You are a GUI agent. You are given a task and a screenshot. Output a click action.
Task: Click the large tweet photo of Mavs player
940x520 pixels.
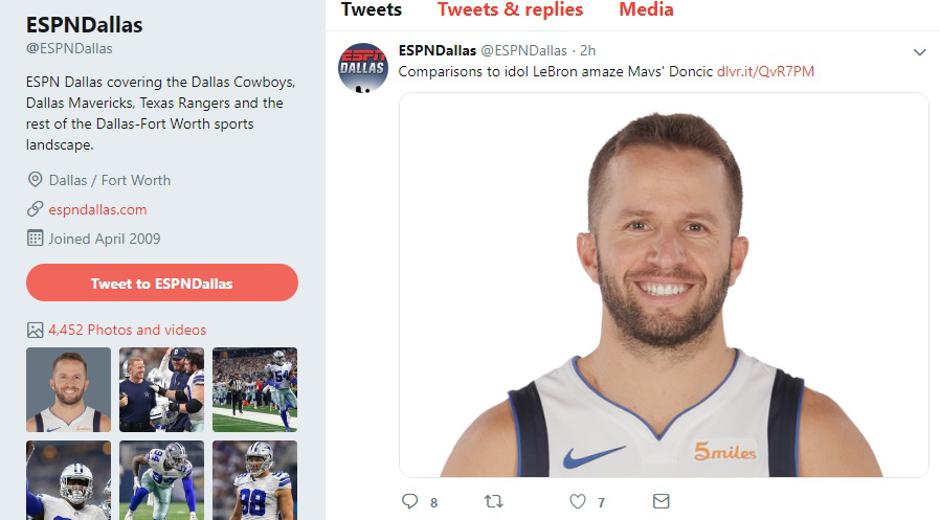(663, 285)
